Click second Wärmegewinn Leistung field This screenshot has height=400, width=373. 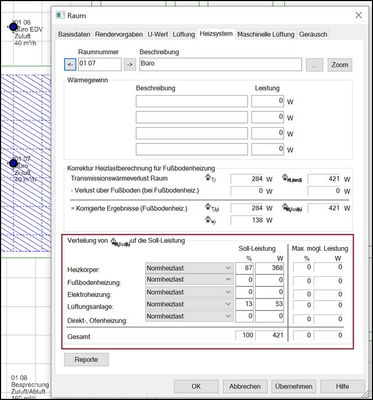point(268,117)
